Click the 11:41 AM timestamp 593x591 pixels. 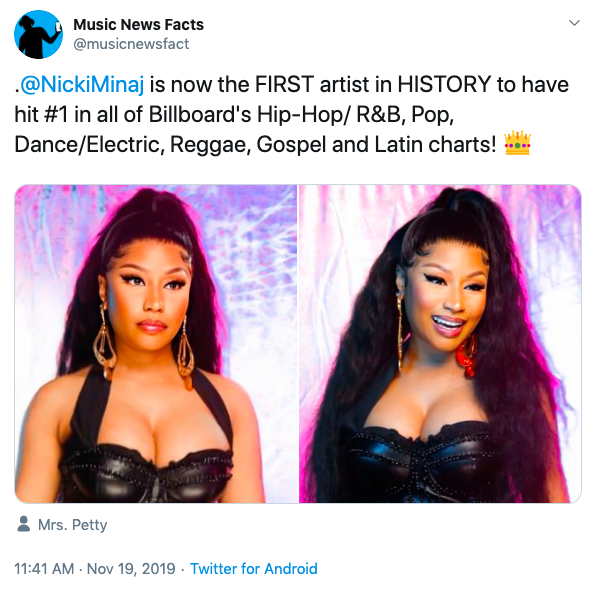tap(44, 569)
